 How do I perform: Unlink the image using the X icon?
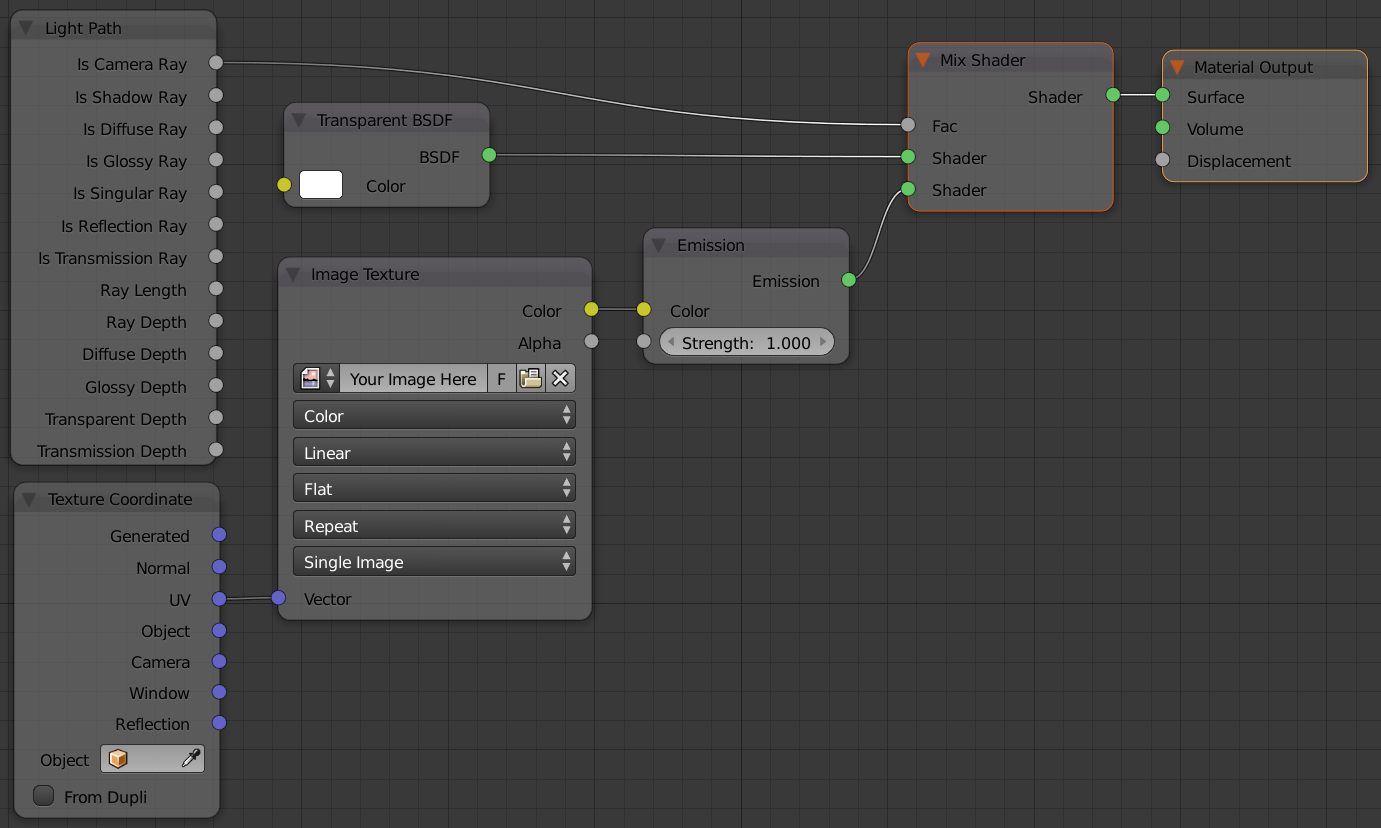point(560,378)
